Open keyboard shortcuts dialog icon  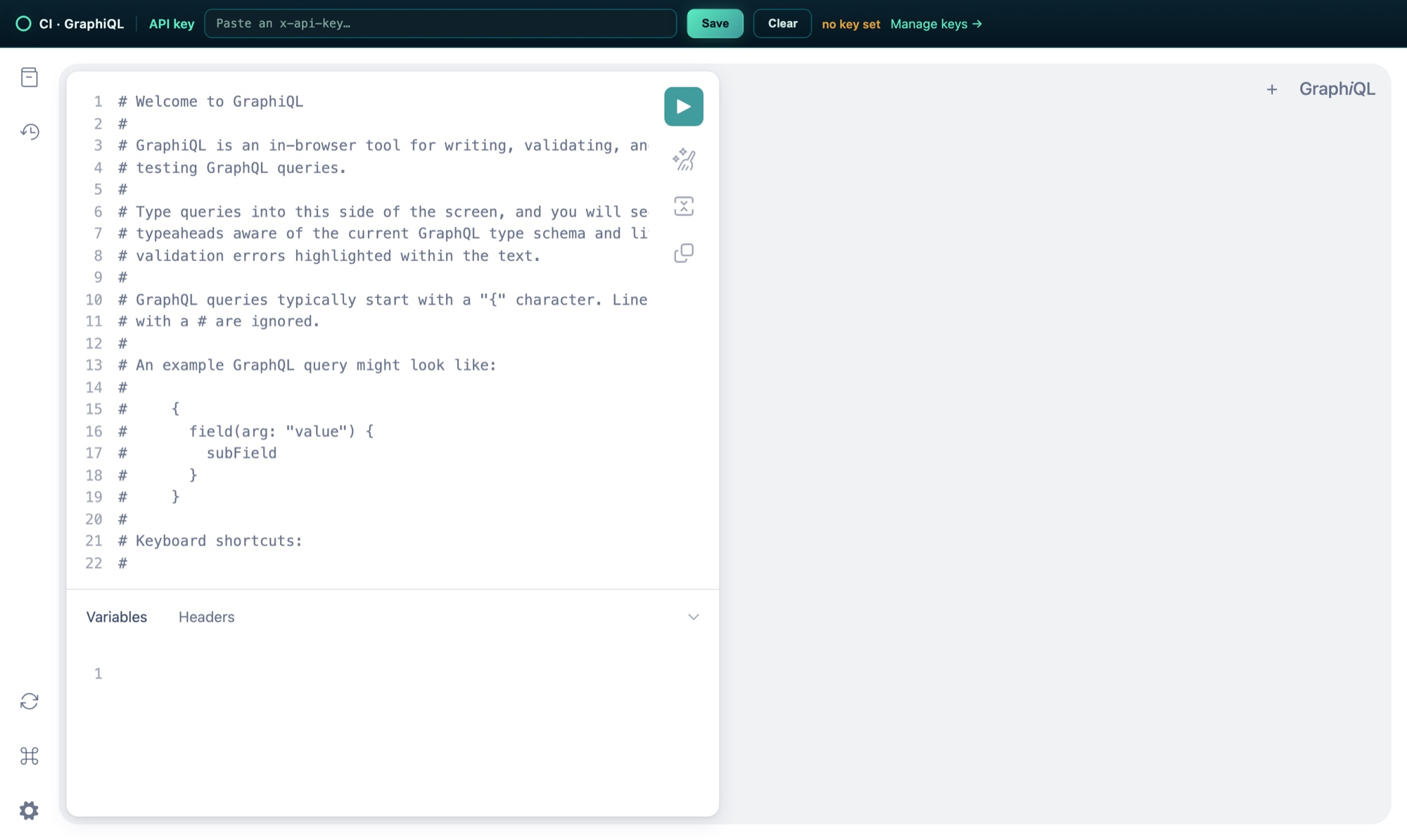30,756
